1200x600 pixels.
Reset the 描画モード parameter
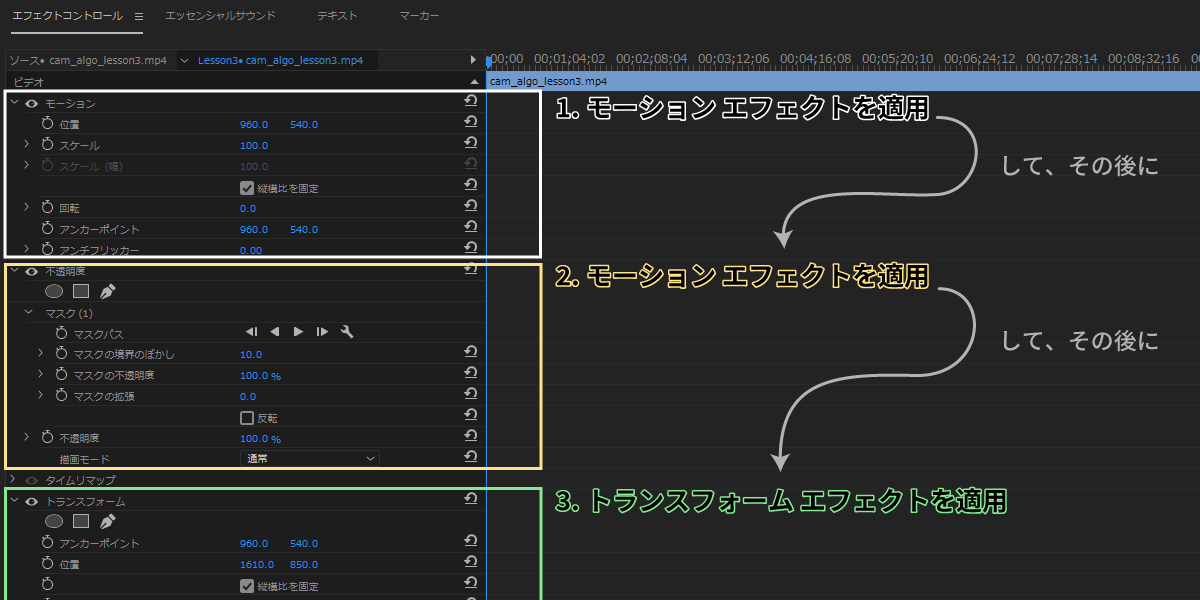click(470, 457)
